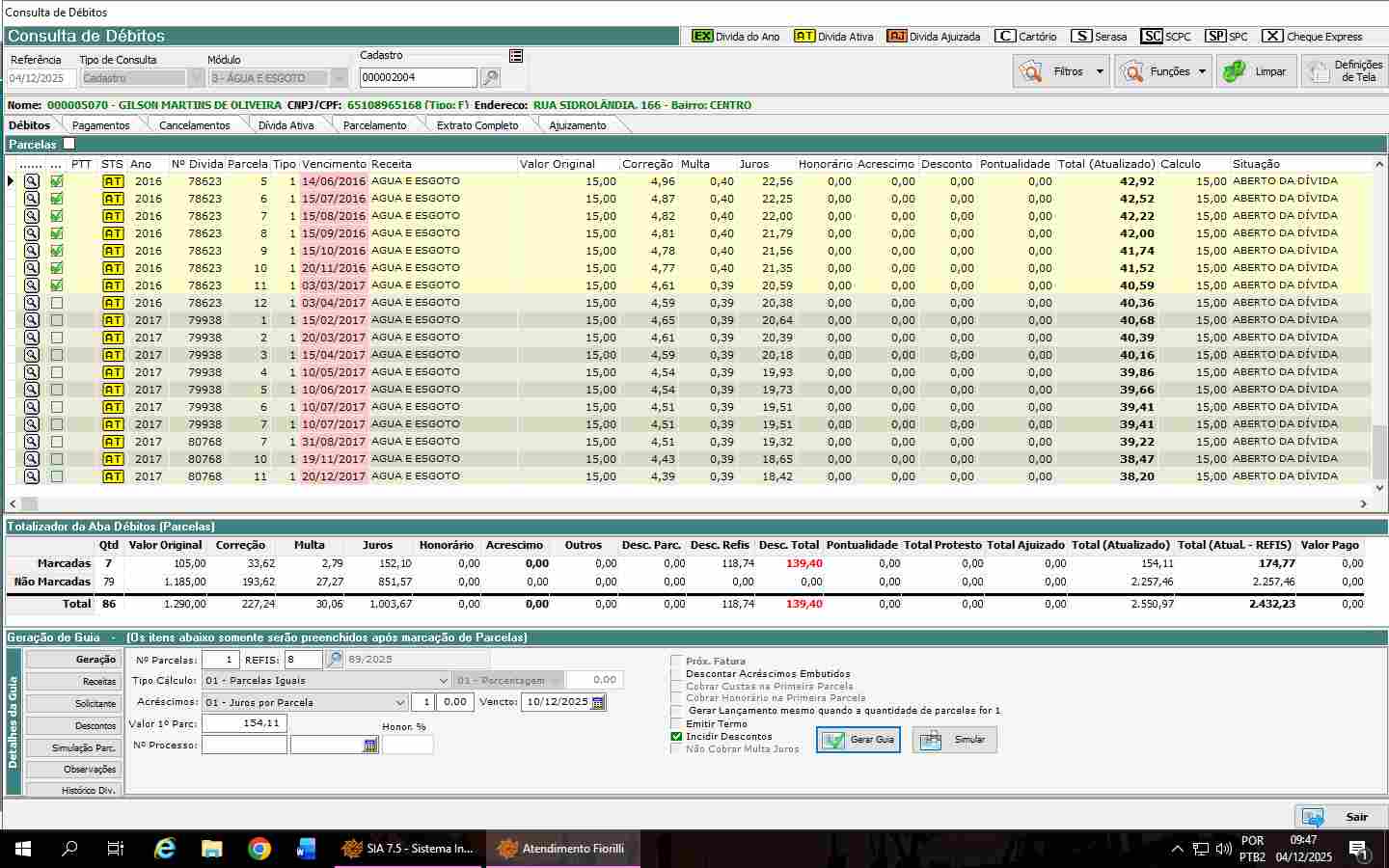Viewport: 1389px width, 868px height.
Task: Open the Acréscimos Juros por Parcela dropdown
Action: [399, 702]
